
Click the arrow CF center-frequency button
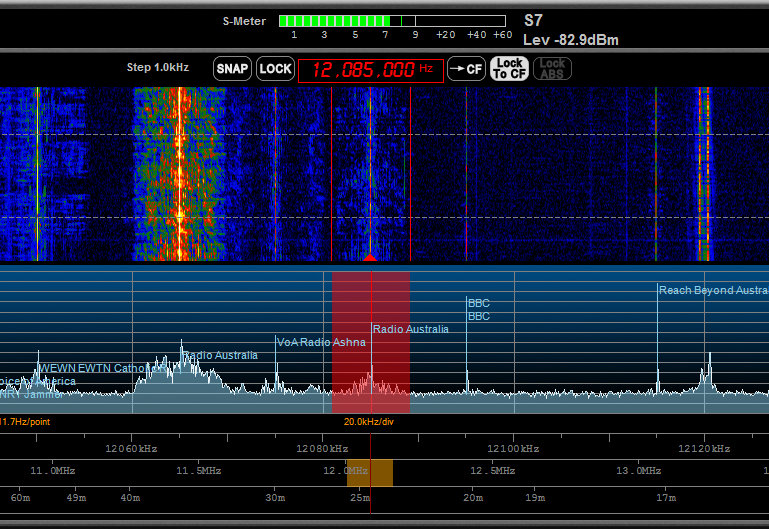pyautogui.click(x=466, y=69)
